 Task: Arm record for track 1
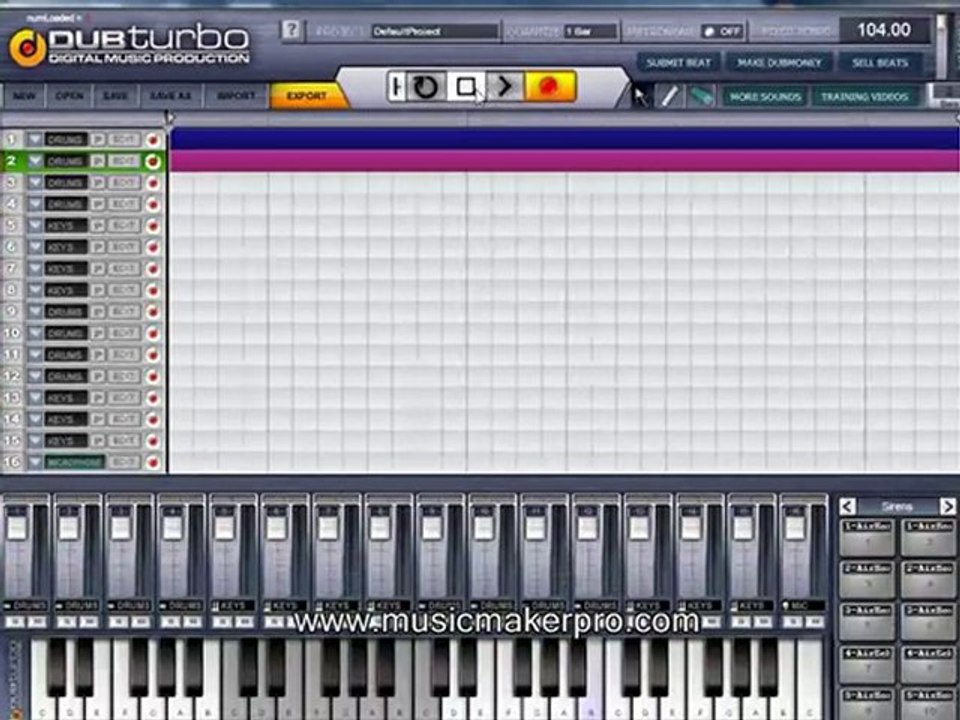pos(153,140)
